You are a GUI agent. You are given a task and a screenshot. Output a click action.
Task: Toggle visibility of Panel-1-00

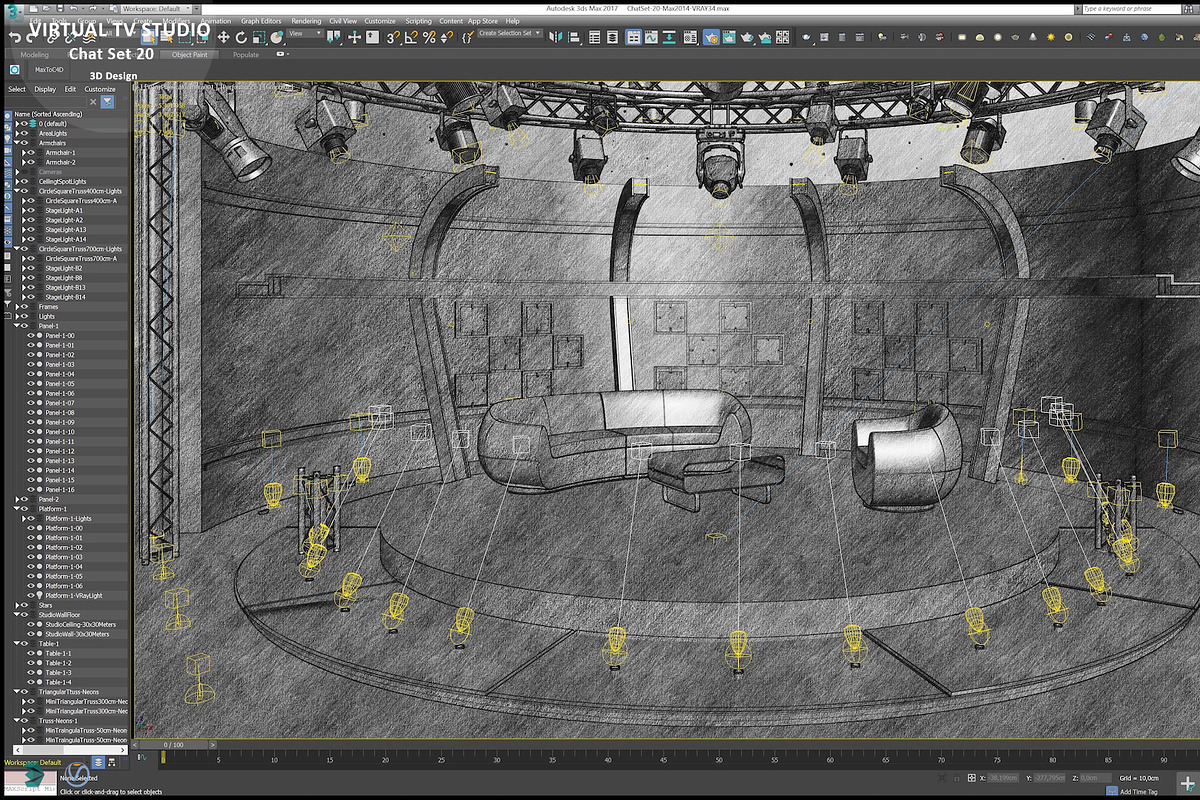(x=31, y=336)
